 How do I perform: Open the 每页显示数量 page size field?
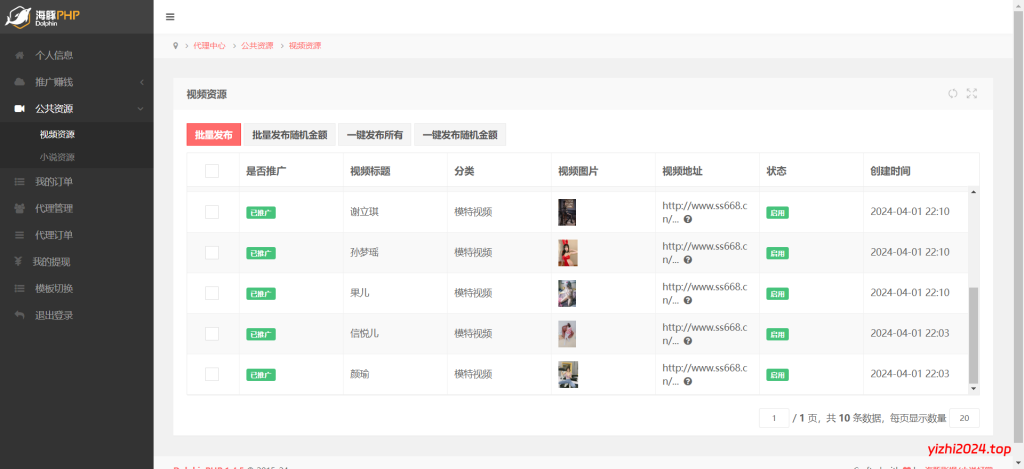[x=964, y=418]
